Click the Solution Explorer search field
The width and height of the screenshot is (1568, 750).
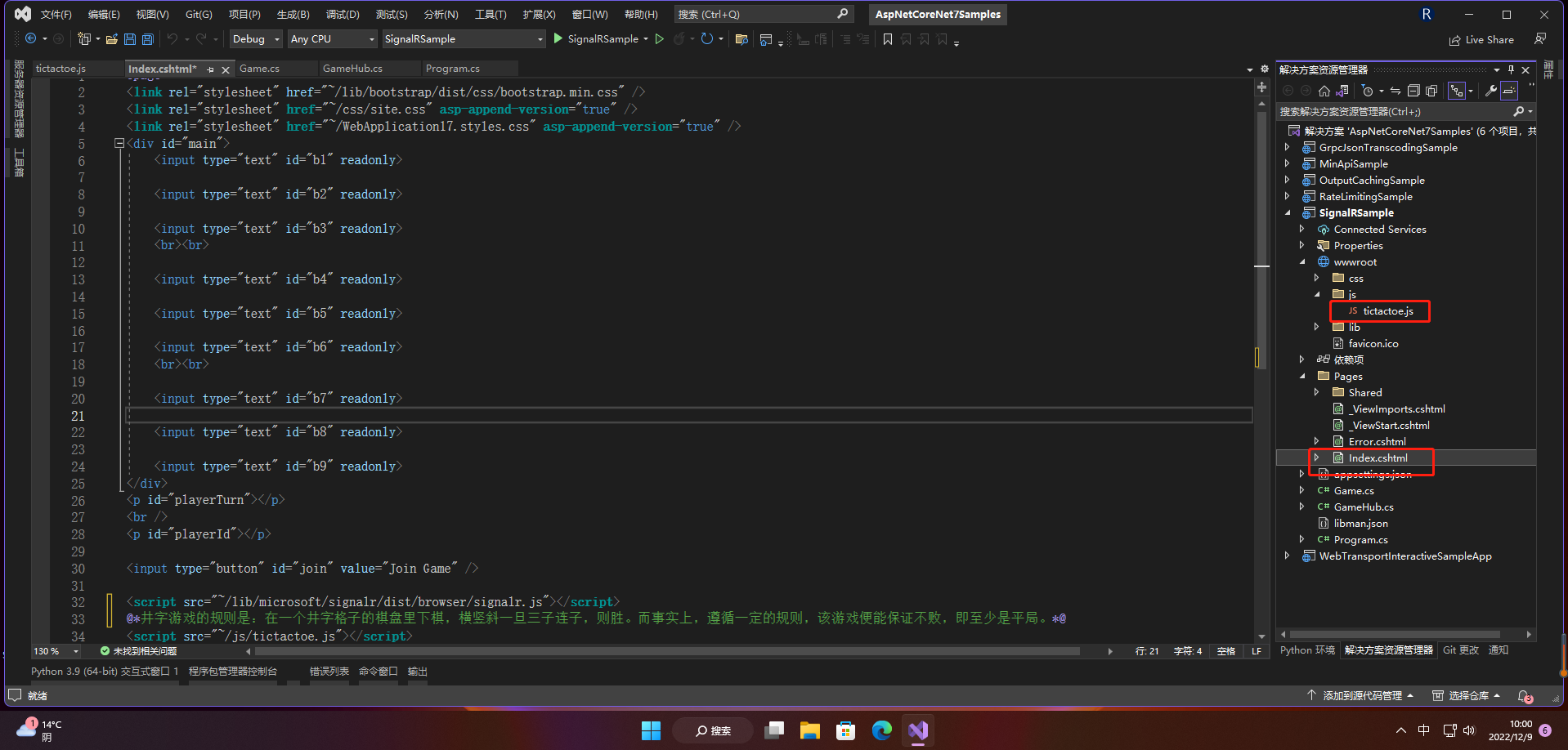click(x=1395, y=112)
